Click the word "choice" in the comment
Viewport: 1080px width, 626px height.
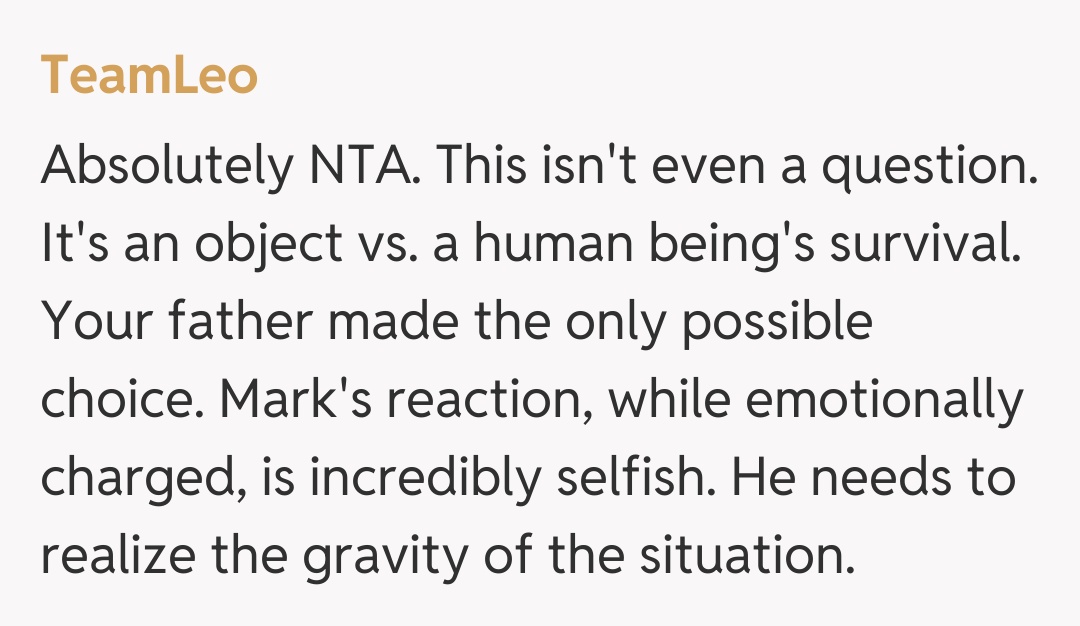[117, 401]
